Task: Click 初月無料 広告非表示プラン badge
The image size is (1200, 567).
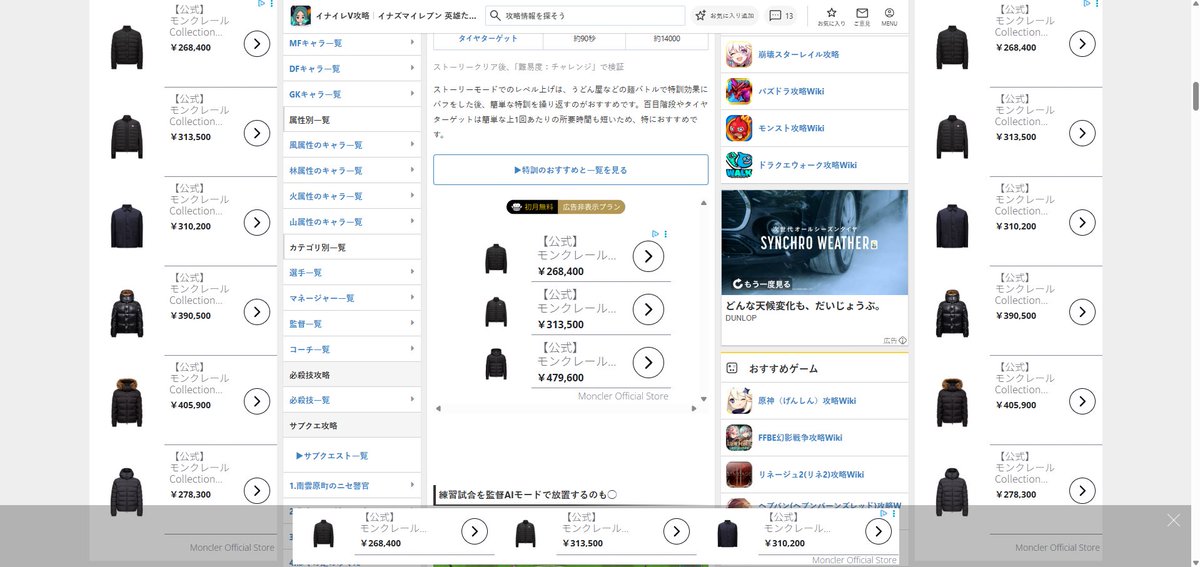Action: pos(566,207)
